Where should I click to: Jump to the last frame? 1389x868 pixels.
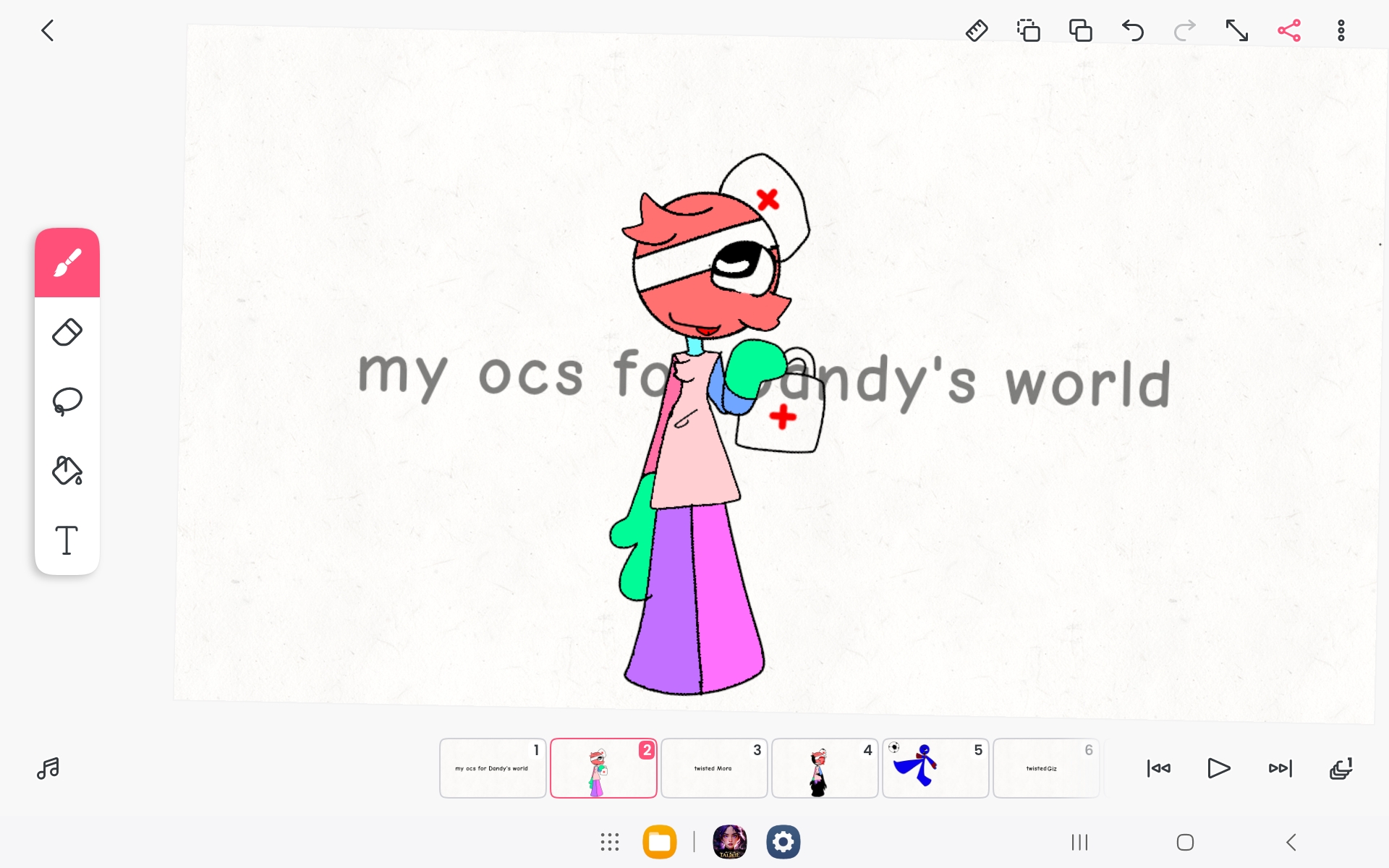click(x=1280, y=768)
